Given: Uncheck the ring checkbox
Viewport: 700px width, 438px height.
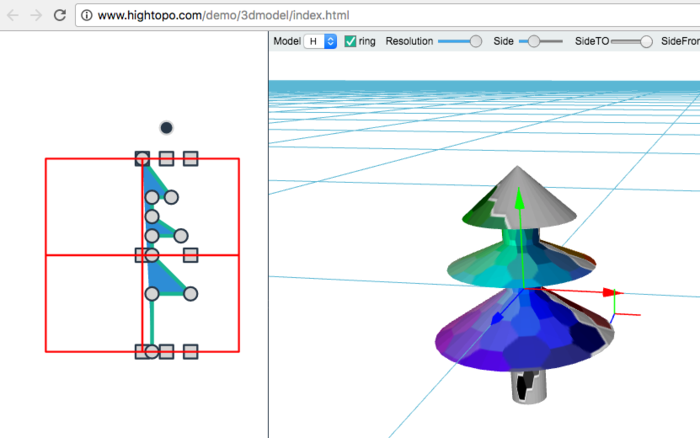Looking at the screenshot, I should pos(350,41).
